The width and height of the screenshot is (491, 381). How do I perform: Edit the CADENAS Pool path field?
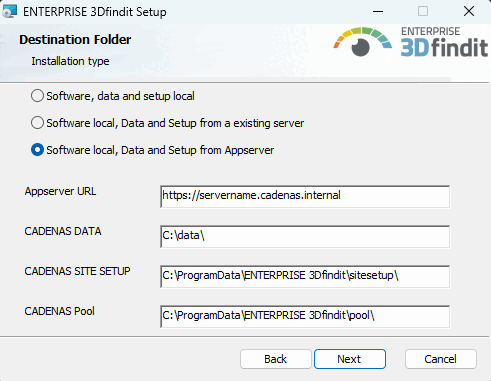pyautogui.click(x=305, y=316)
